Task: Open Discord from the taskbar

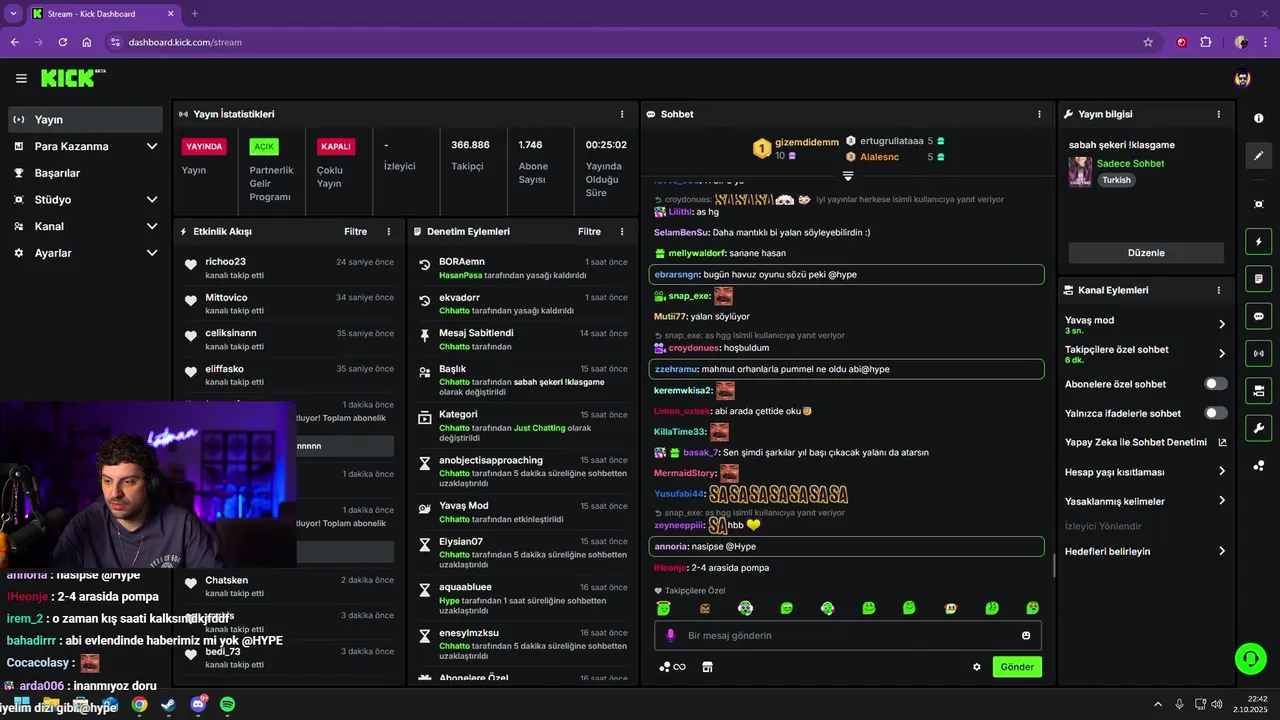Action: (198, 704)
